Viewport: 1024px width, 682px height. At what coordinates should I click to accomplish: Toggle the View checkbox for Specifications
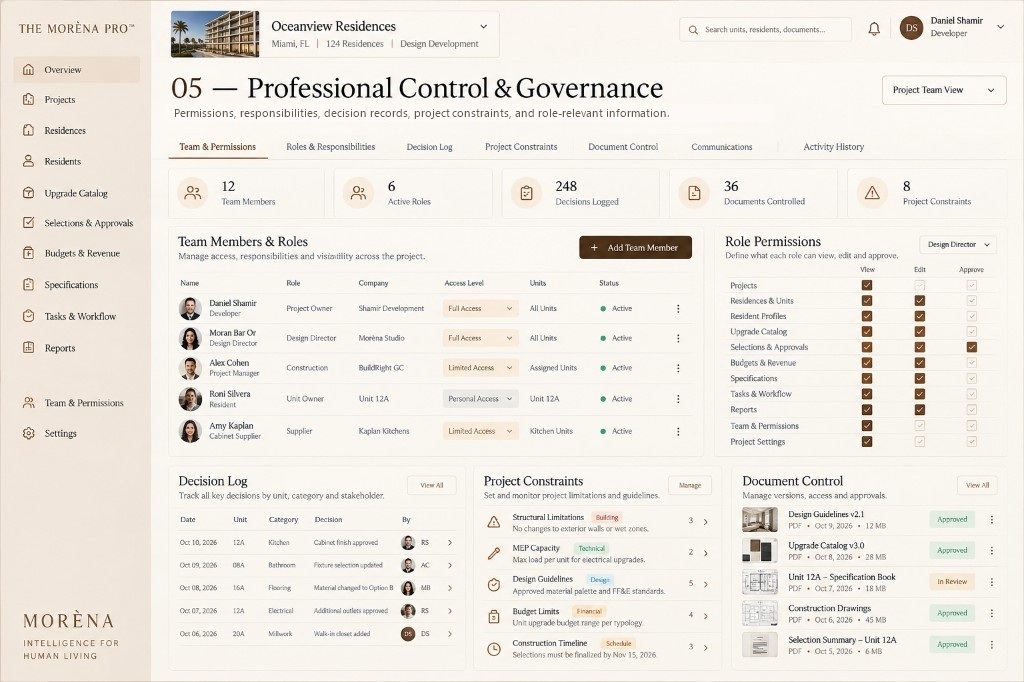coord(867,378)
